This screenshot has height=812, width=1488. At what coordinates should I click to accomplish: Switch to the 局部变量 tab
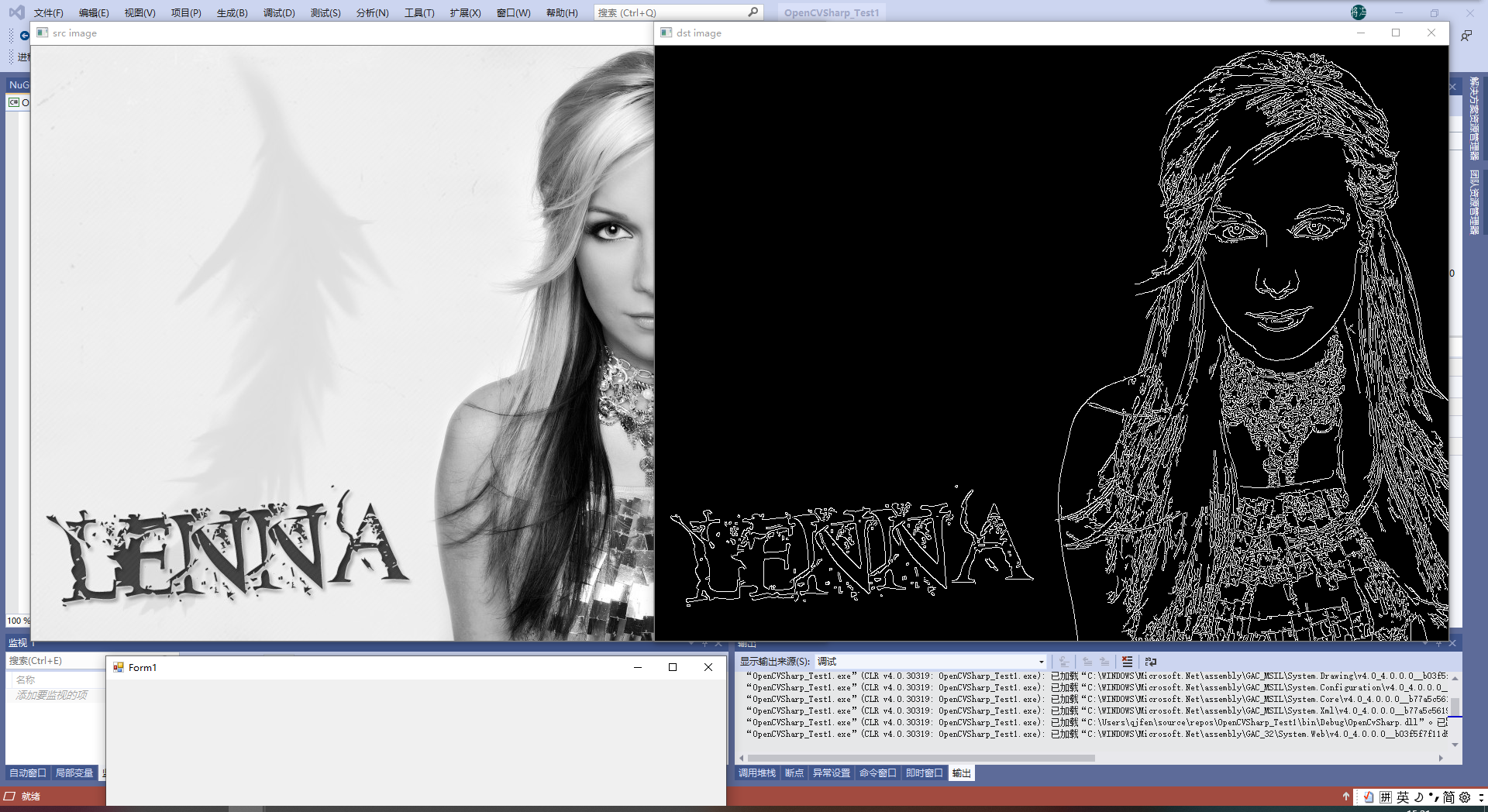tap(74, 773)
